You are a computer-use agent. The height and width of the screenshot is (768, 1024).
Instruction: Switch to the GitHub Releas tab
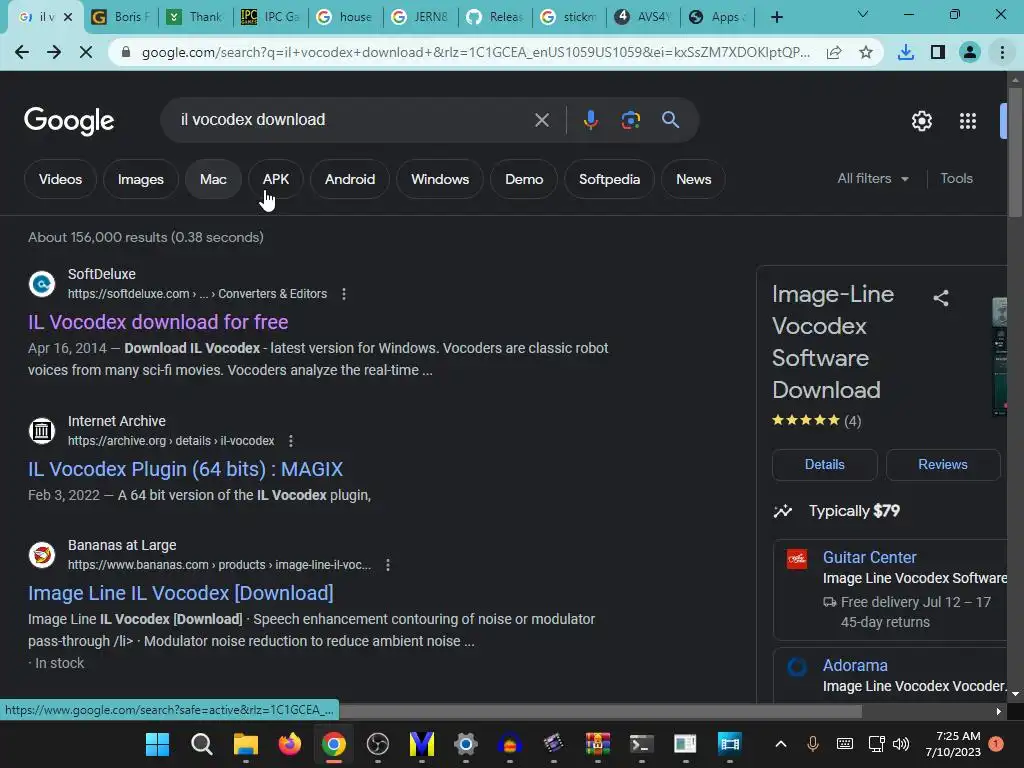pyautogui.click(x=495, y=17)
